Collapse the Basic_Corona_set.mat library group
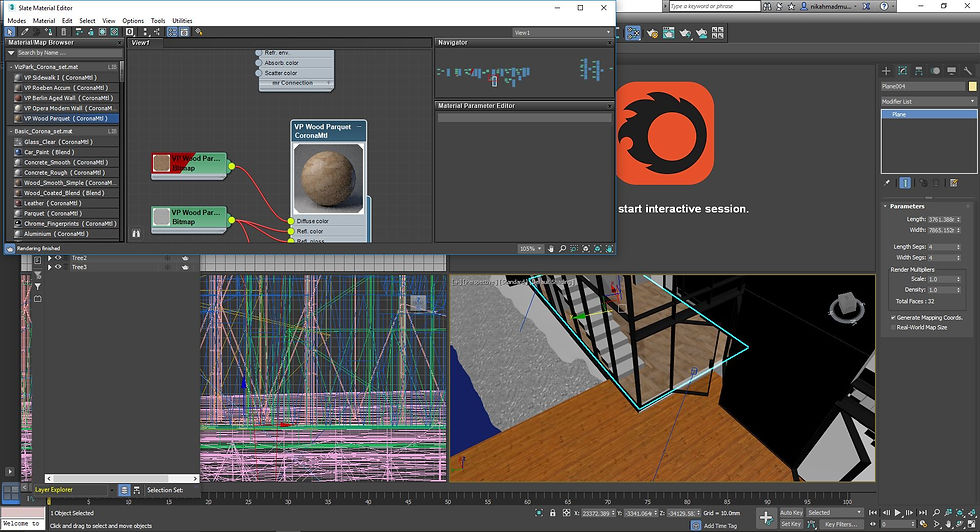The height and width of the screenshot is (532, 980). point(11,131)
